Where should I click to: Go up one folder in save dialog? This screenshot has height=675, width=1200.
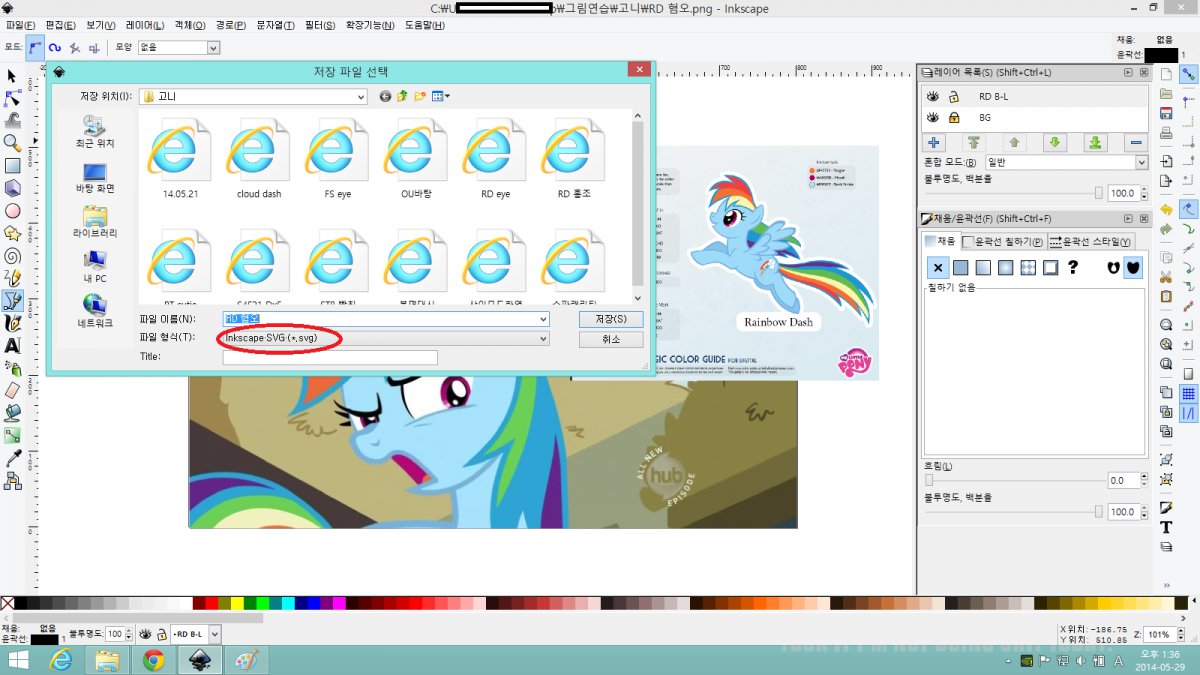click(402, 96)
